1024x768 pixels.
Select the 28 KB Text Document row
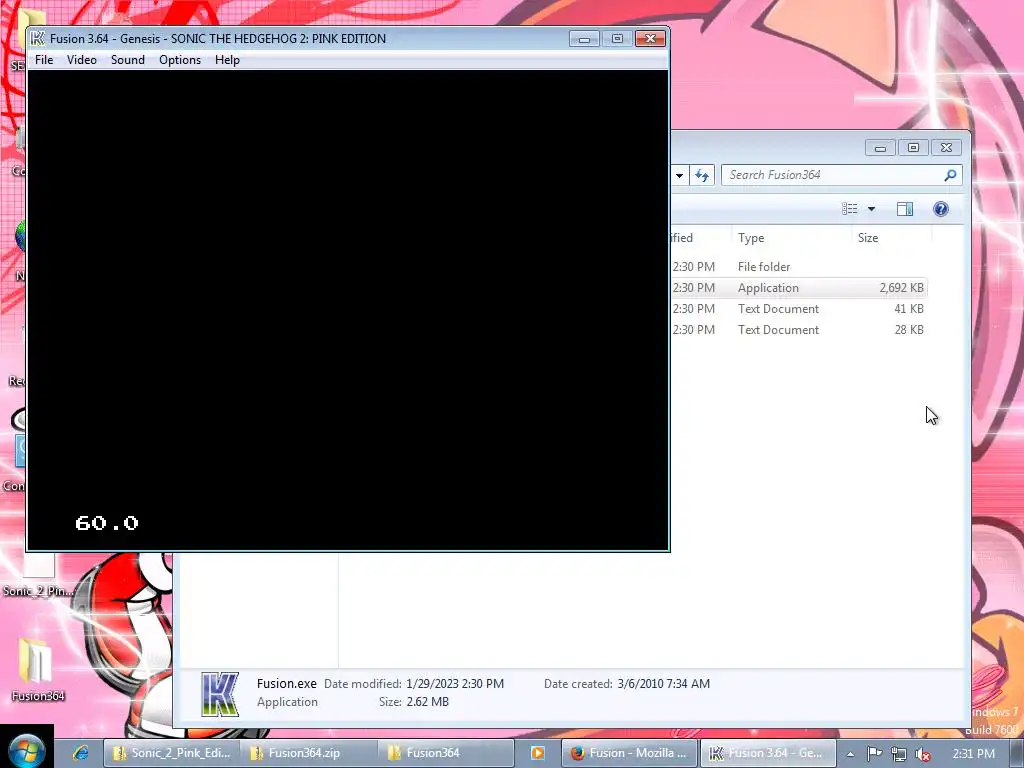(x=798, y=330)
